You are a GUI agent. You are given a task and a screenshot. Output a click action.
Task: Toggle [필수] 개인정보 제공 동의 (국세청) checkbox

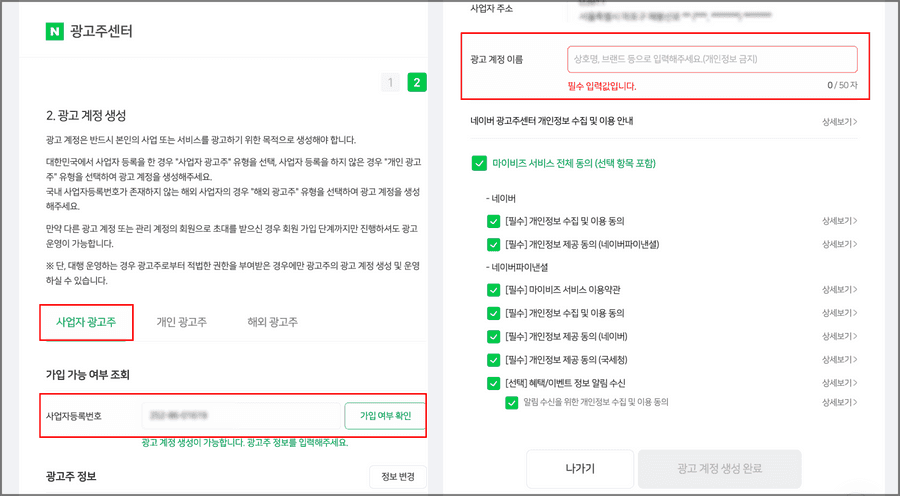(493, 360)
